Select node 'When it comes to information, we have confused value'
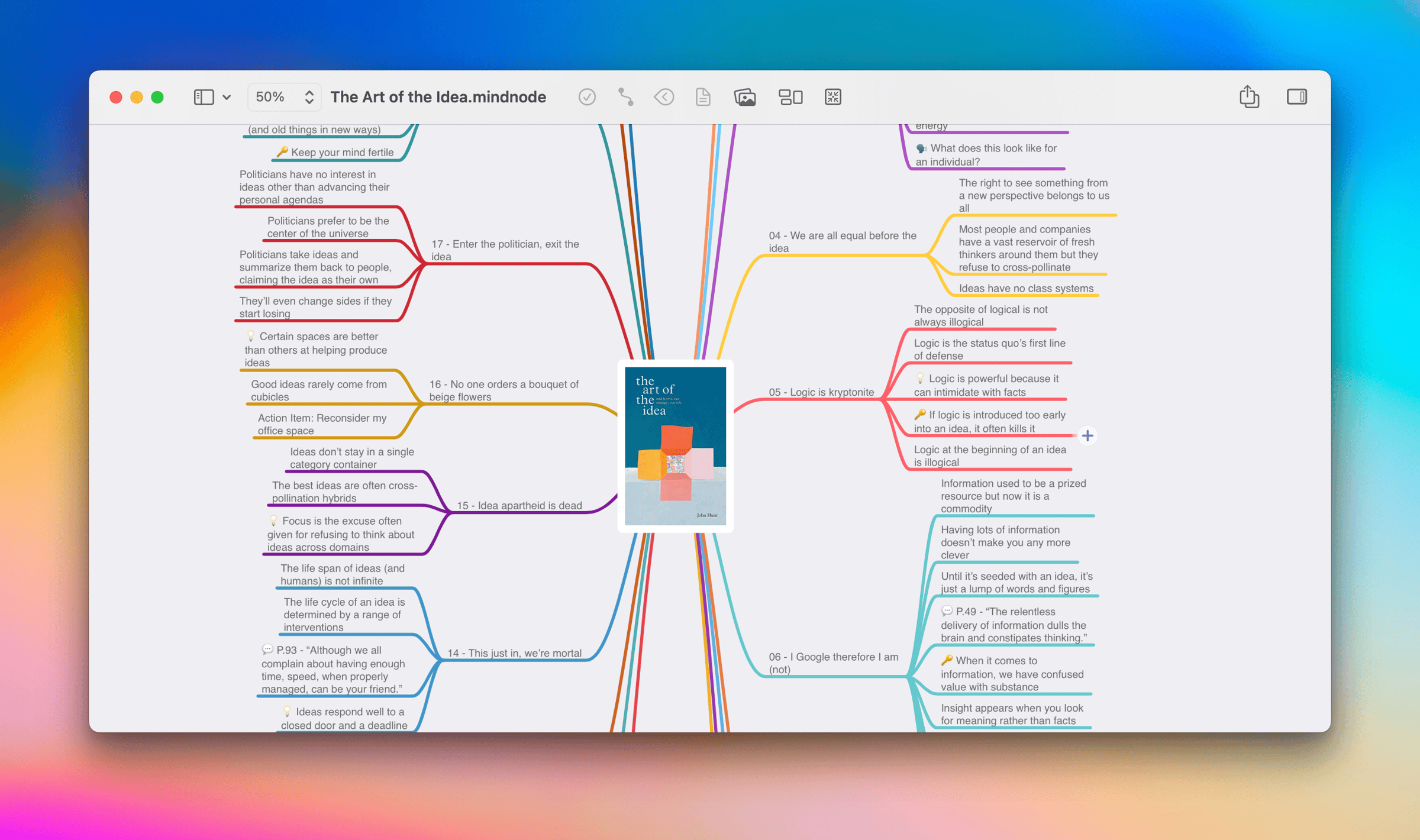Viewport: 1420px width, 840px height. (1012, 673)
